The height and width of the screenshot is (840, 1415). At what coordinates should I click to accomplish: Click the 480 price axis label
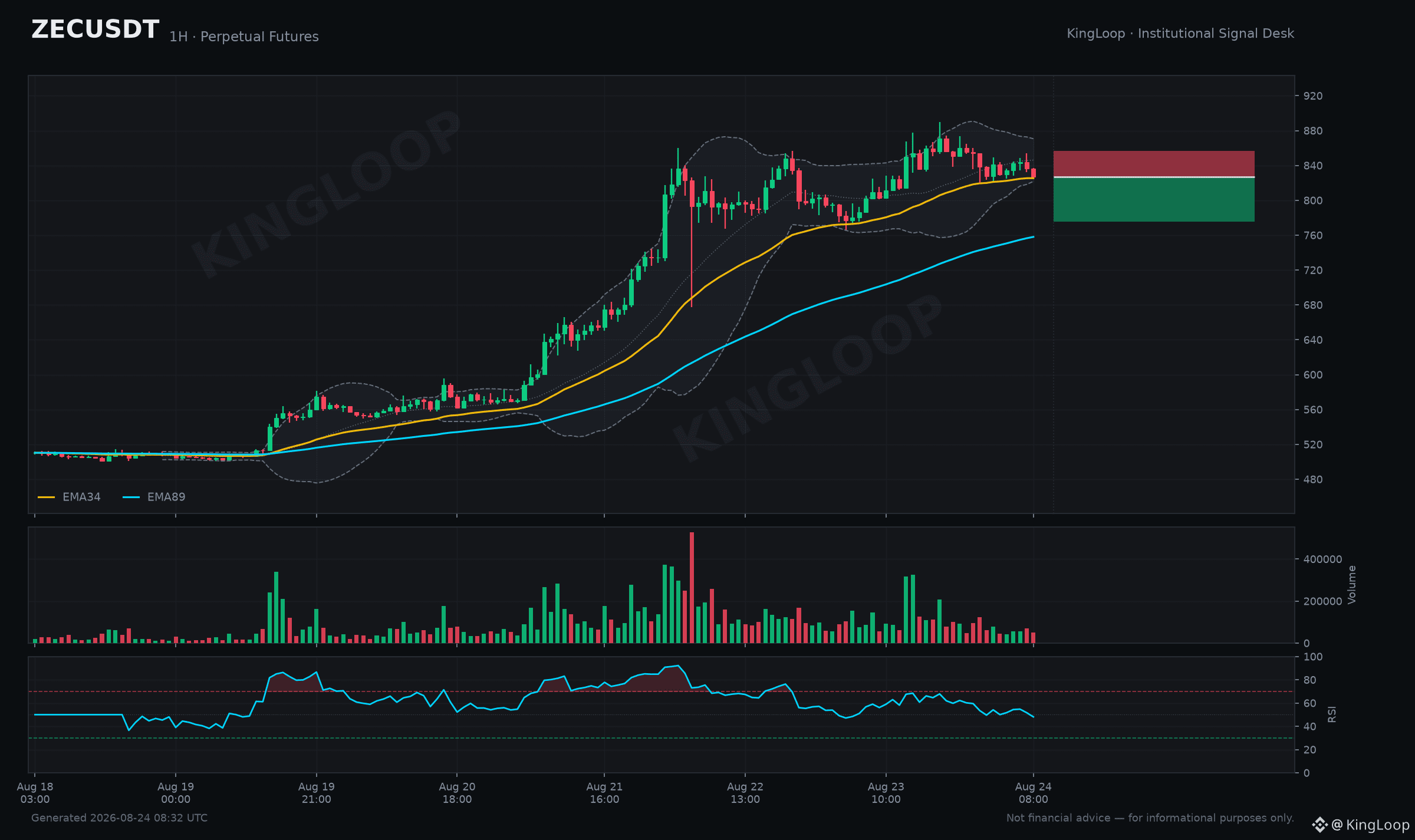pyautogui.click(x=1313, y=479)
